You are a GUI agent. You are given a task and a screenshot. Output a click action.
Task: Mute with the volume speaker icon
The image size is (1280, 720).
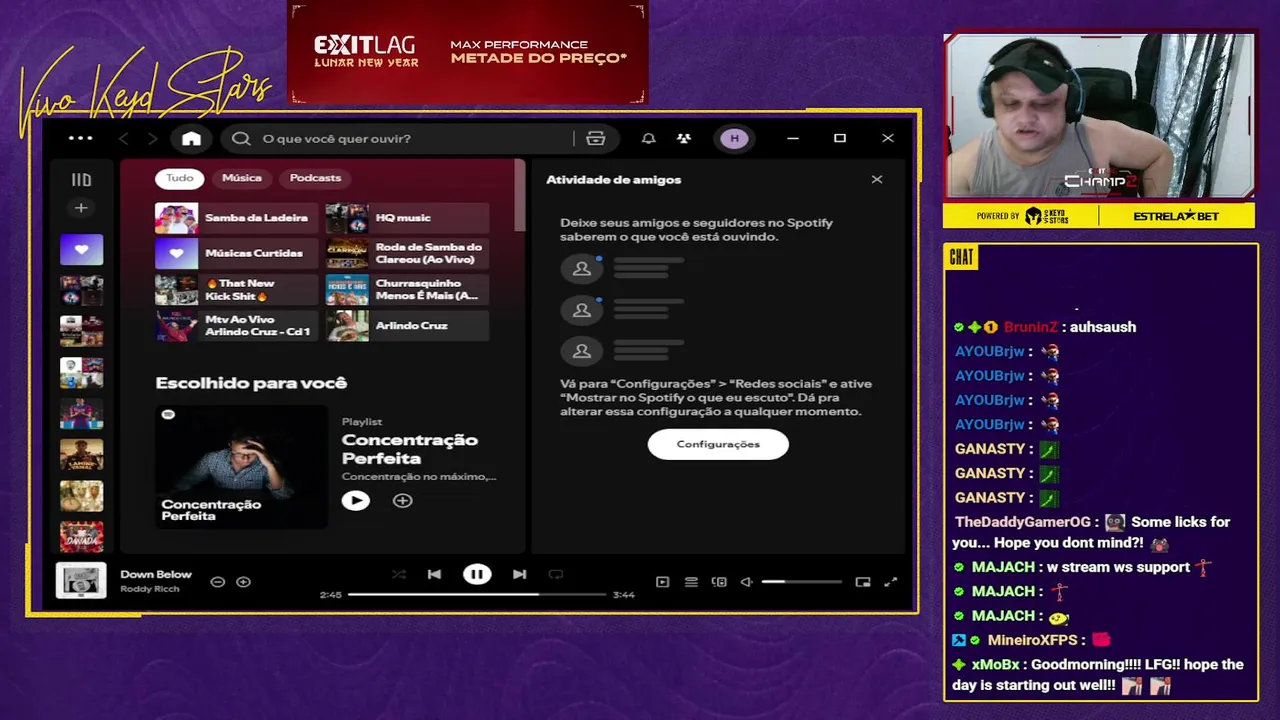point(746,582)
